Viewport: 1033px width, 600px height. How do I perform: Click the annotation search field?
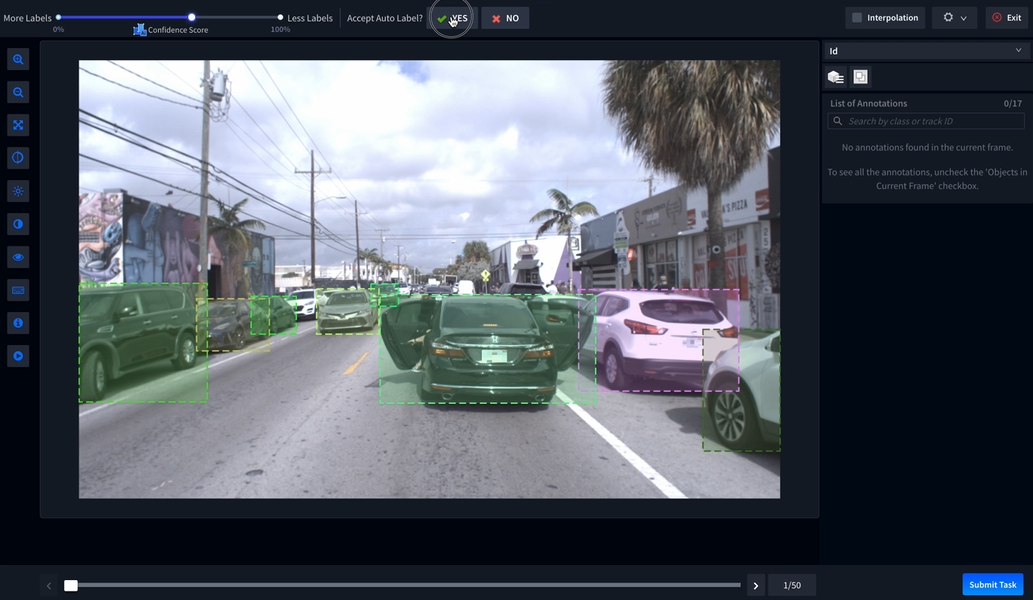926,121
